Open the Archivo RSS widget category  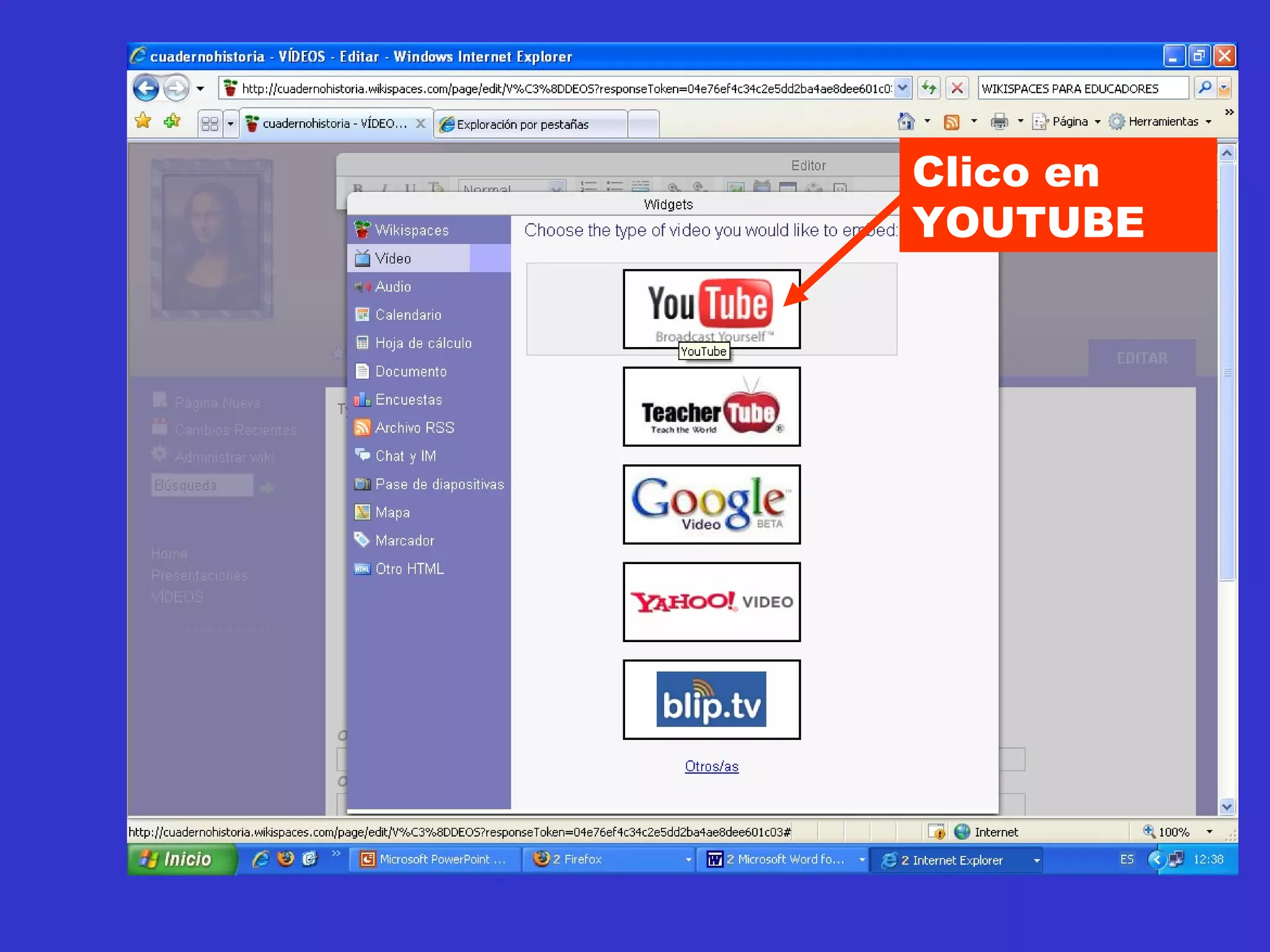pos(429,428)
